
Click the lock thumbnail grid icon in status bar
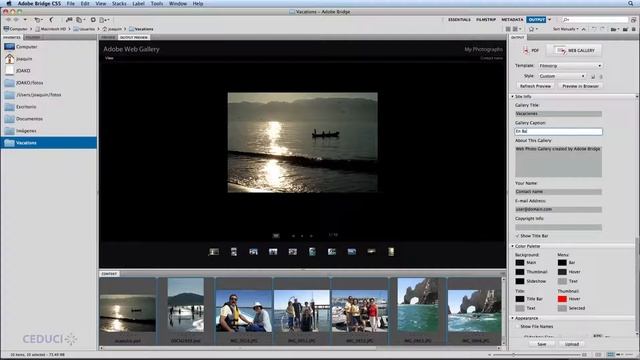pos(598,355)
